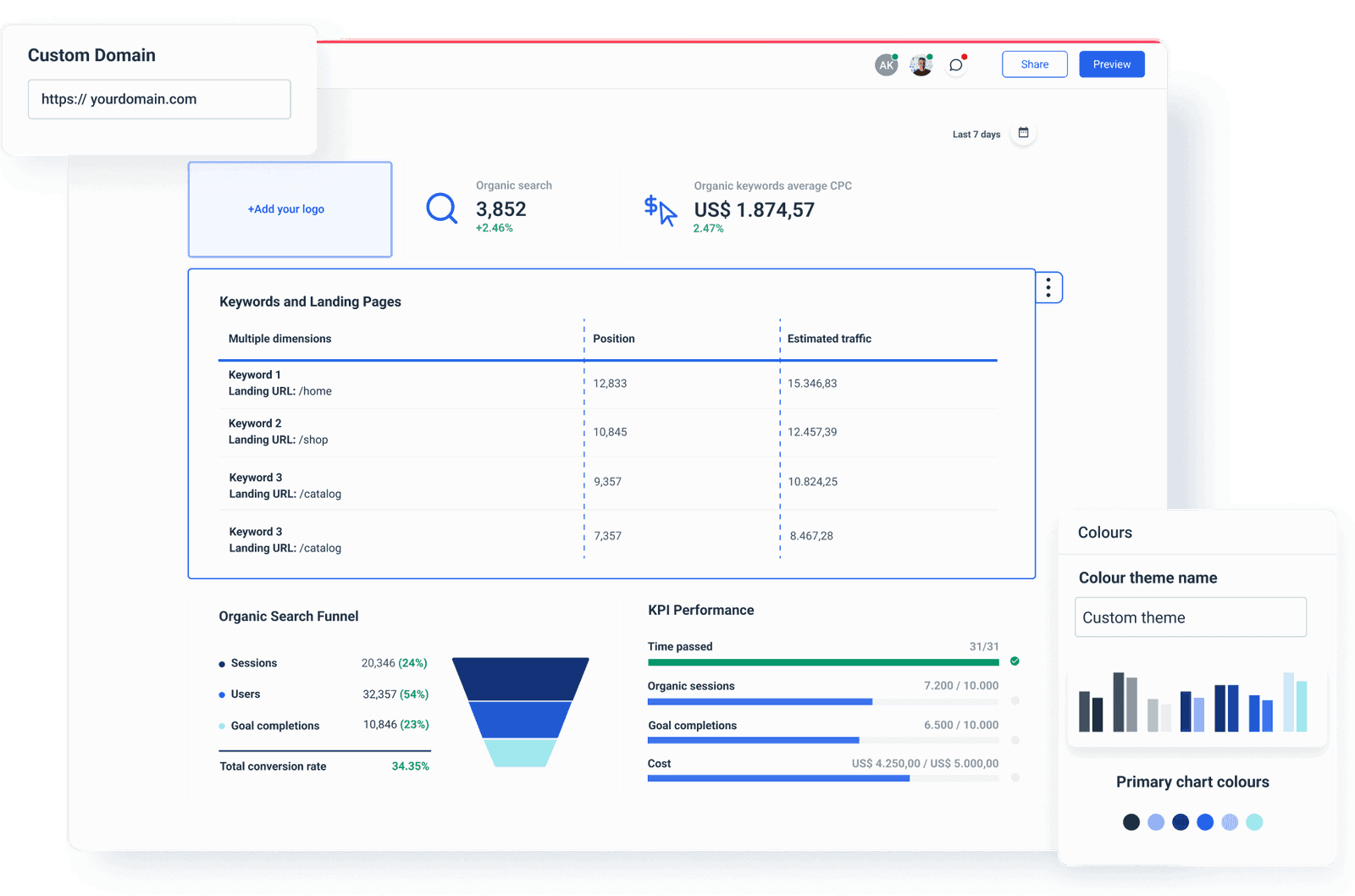Click the dollar cursor icon beside average CPC
Screen dimensions: 1355x896
661,210
